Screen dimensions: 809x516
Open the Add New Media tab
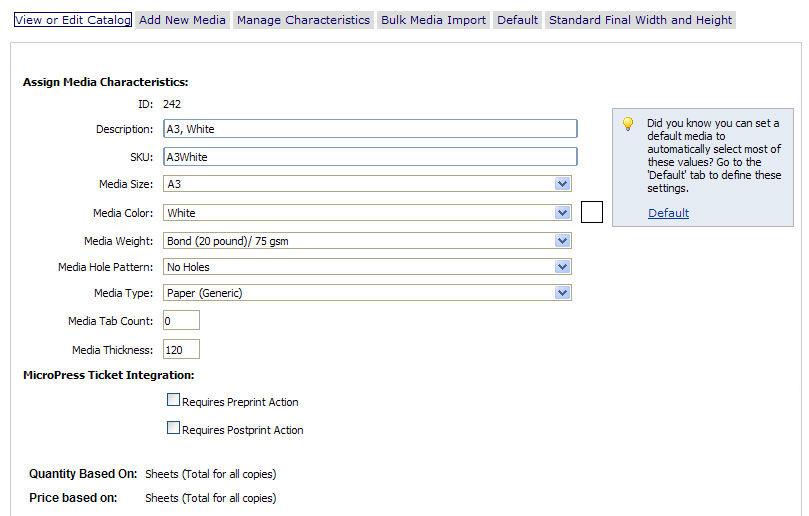point(183,20)
